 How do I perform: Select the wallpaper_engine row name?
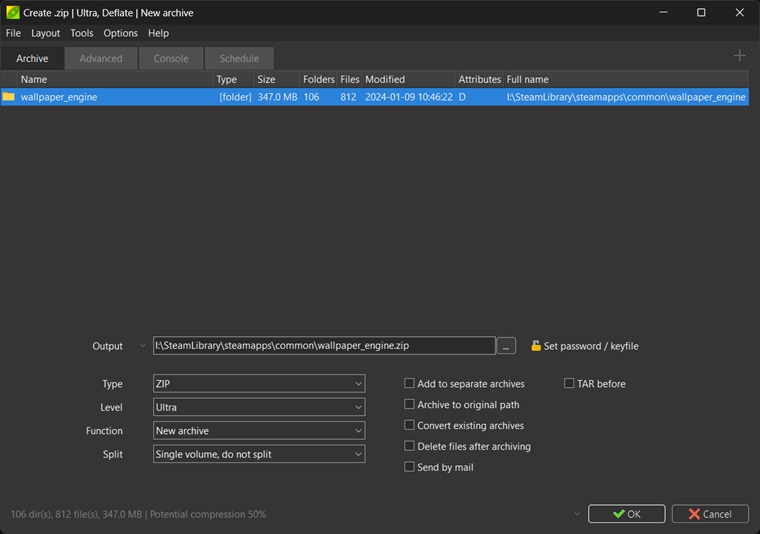point(59,97)
